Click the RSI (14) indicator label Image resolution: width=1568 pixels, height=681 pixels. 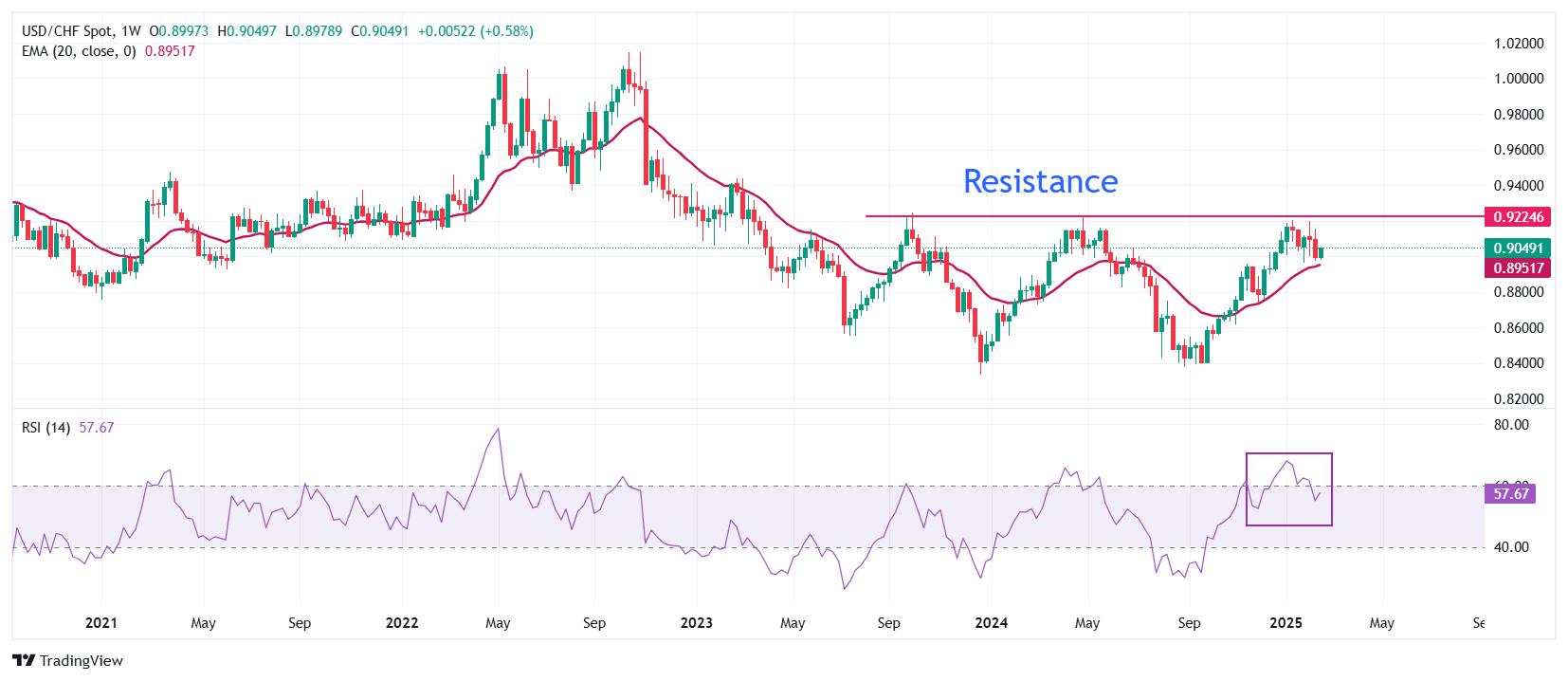[x=46, y=428]
